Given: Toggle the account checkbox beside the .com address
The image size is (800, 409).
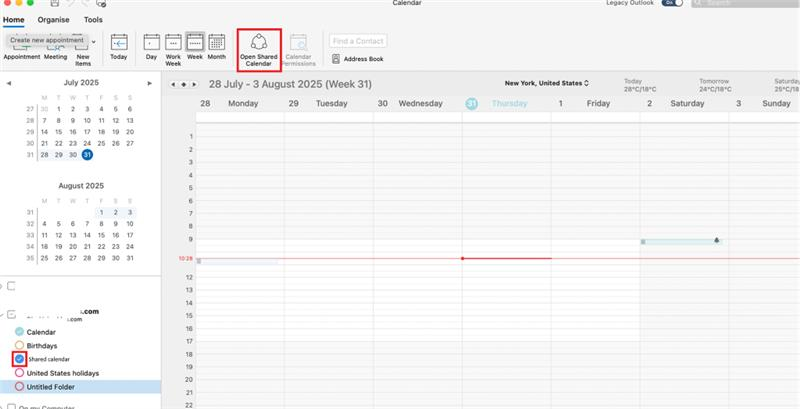Looking at the screenshot, I should tap(11, 315).
